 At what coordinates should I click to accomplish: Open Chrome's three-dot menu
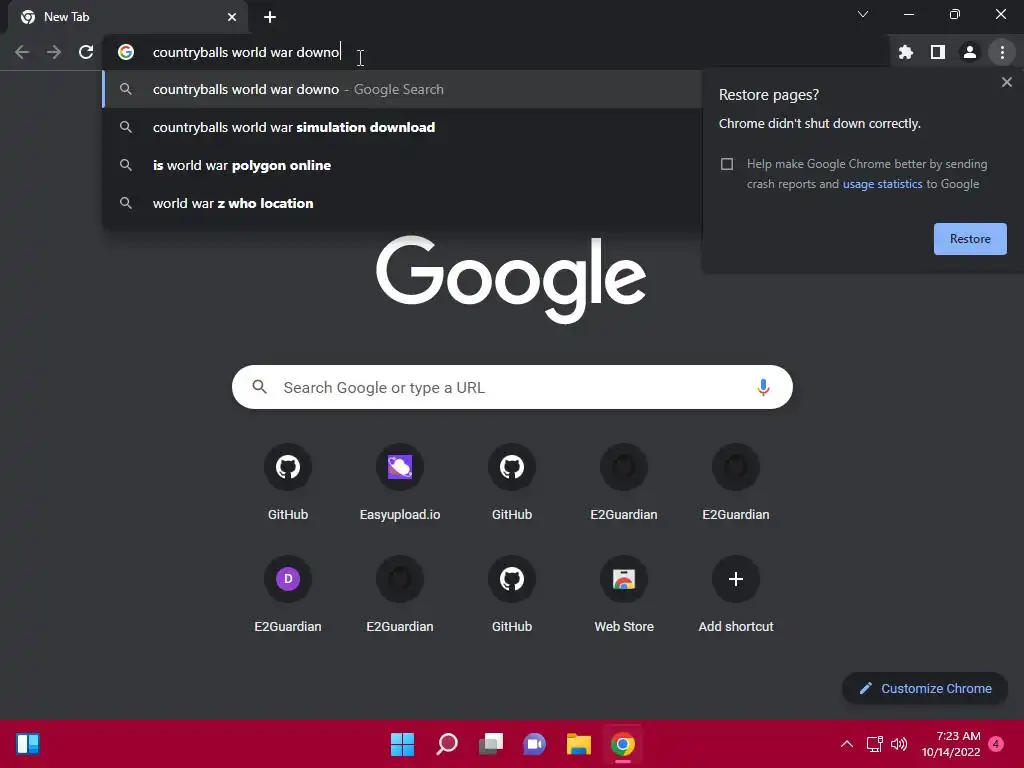point(1002,52)
